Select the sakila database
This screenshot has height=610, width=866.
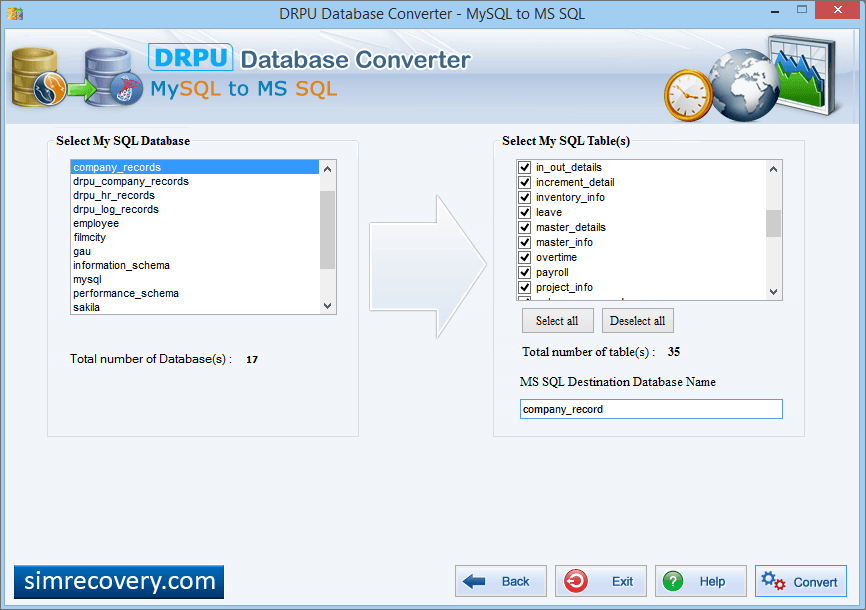(196, 307)
